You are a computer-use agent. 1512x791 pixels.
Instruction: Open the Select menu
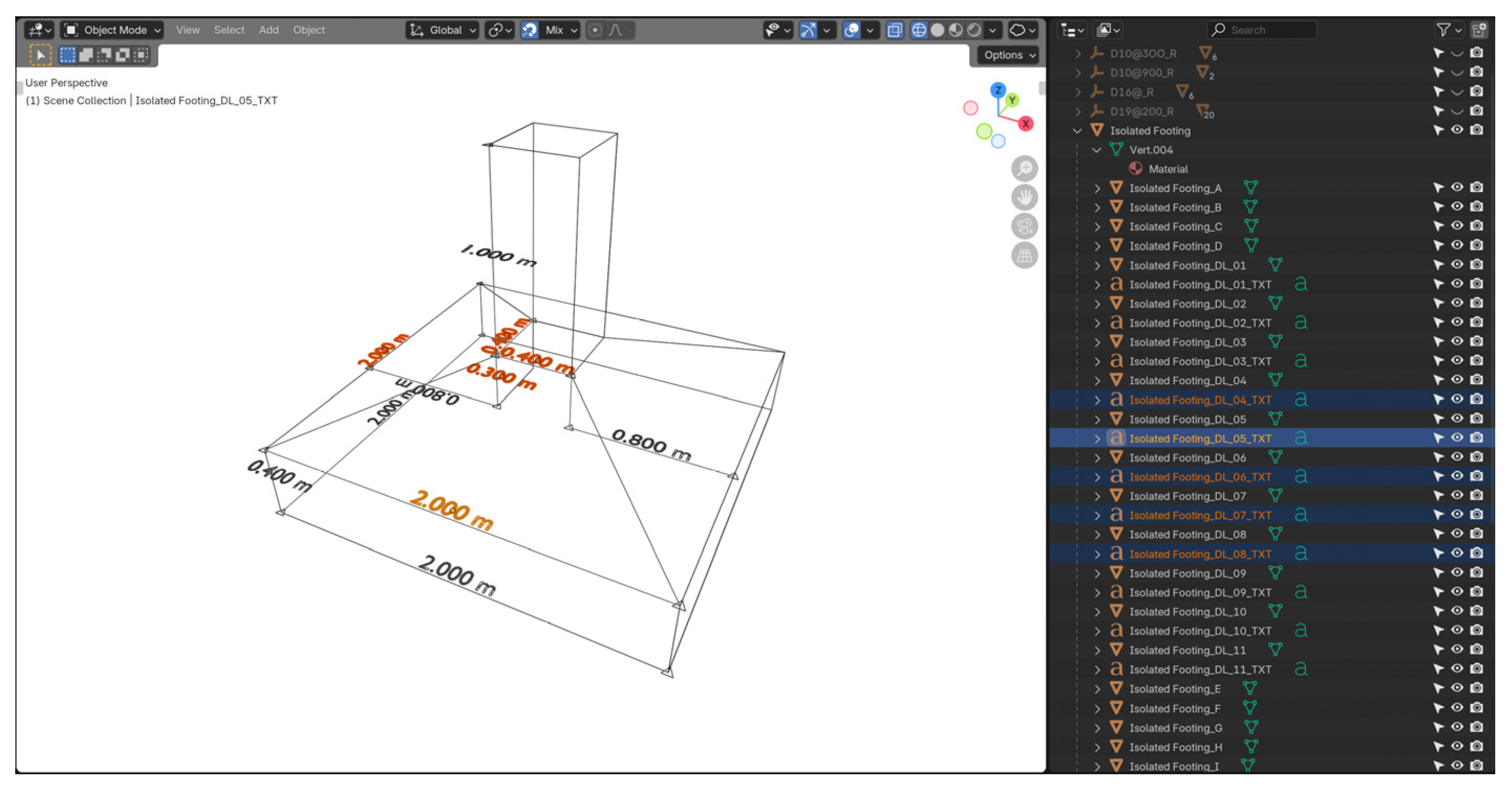[229, 30]
